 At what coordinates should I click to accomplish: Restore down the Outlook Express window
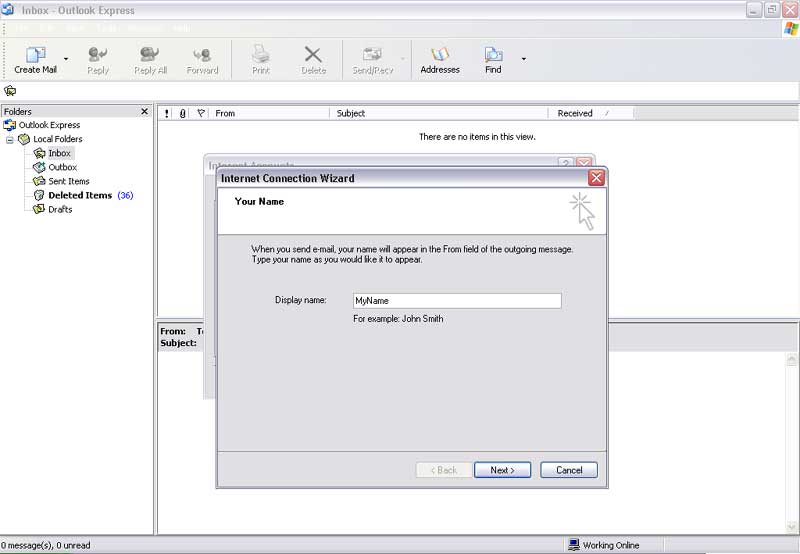(x=772, y=10)
